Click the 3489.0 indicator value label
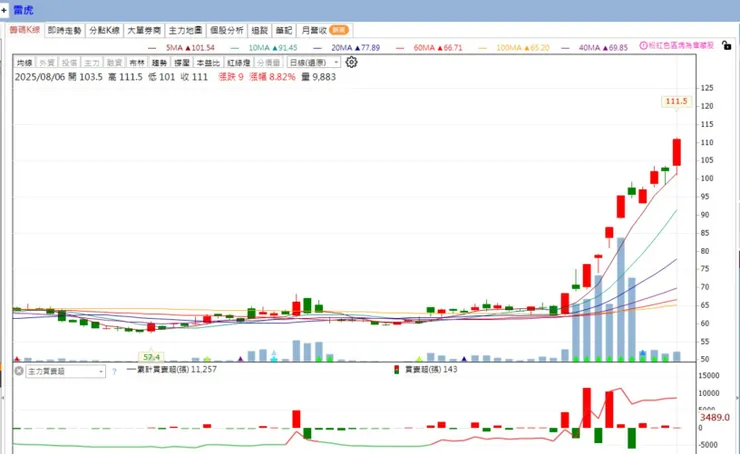The height and width of the screenshot is (454, 740). pyautogui.click(x=715, y=417)
